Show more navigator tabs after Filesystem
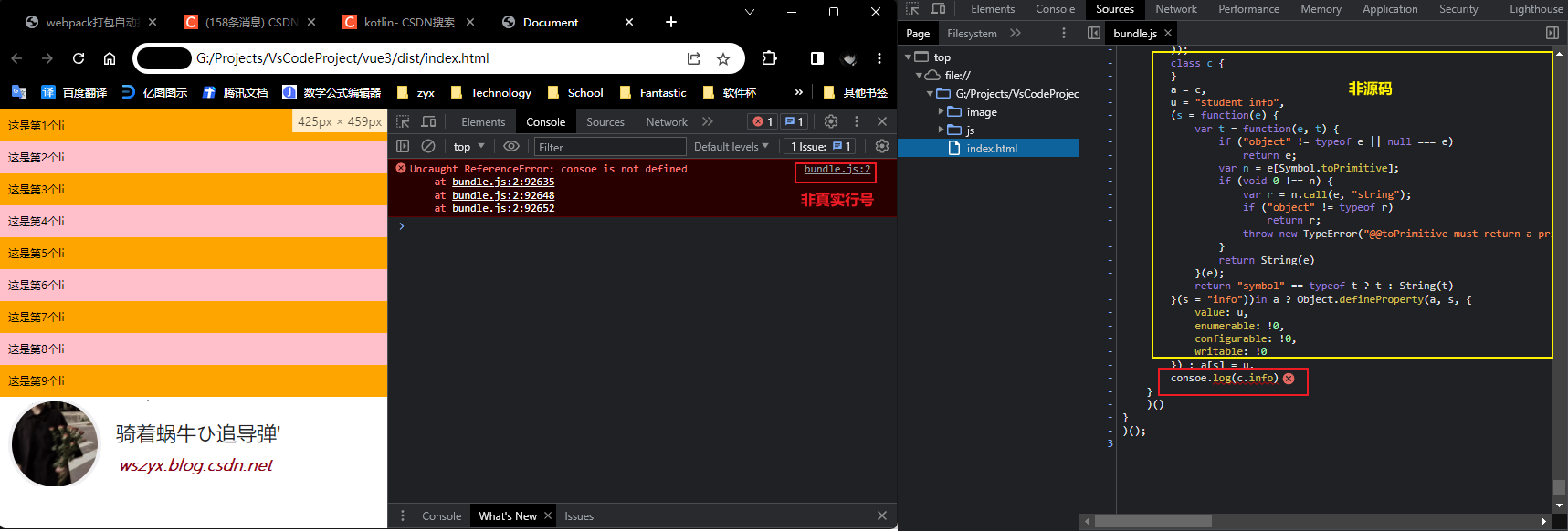1568x531 pixels. (1016, 33)
